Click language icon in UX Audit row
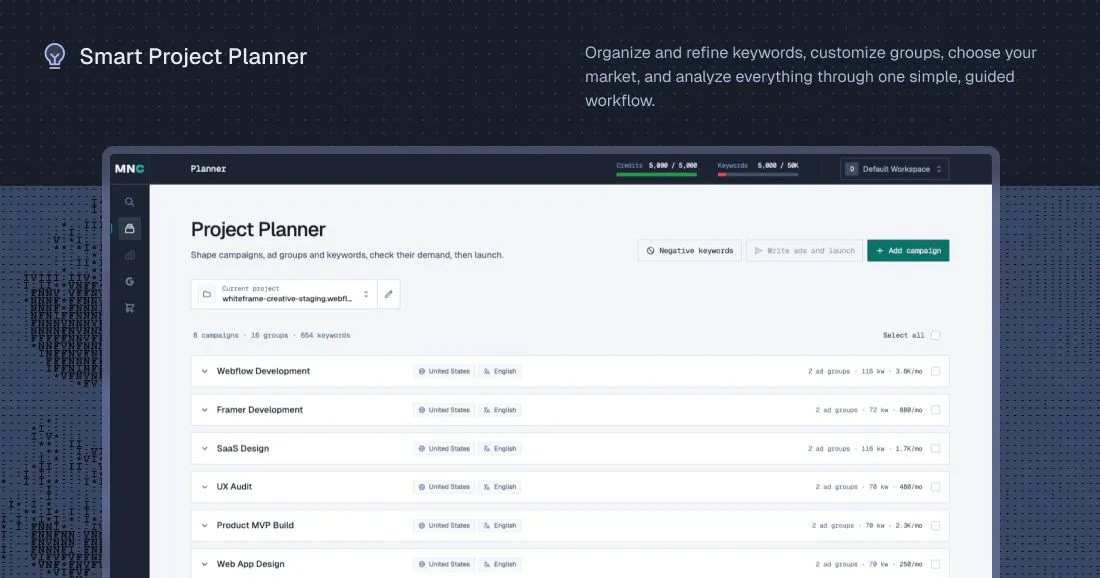The height and width of the screenshot is (578, 1100). point(487,487)
